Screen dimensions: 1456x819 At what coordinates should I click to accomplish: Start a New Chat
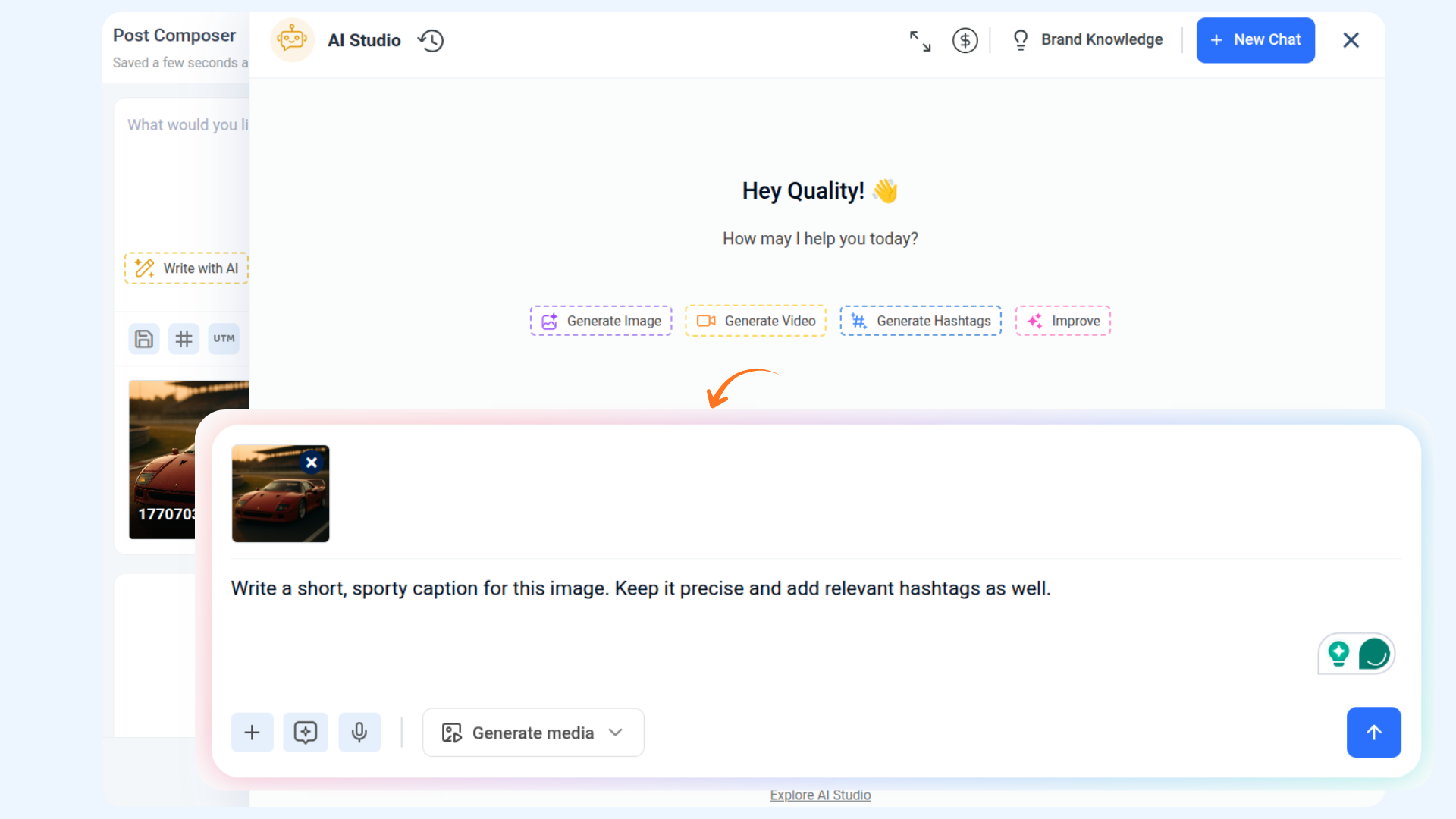tap(1255, 39)
